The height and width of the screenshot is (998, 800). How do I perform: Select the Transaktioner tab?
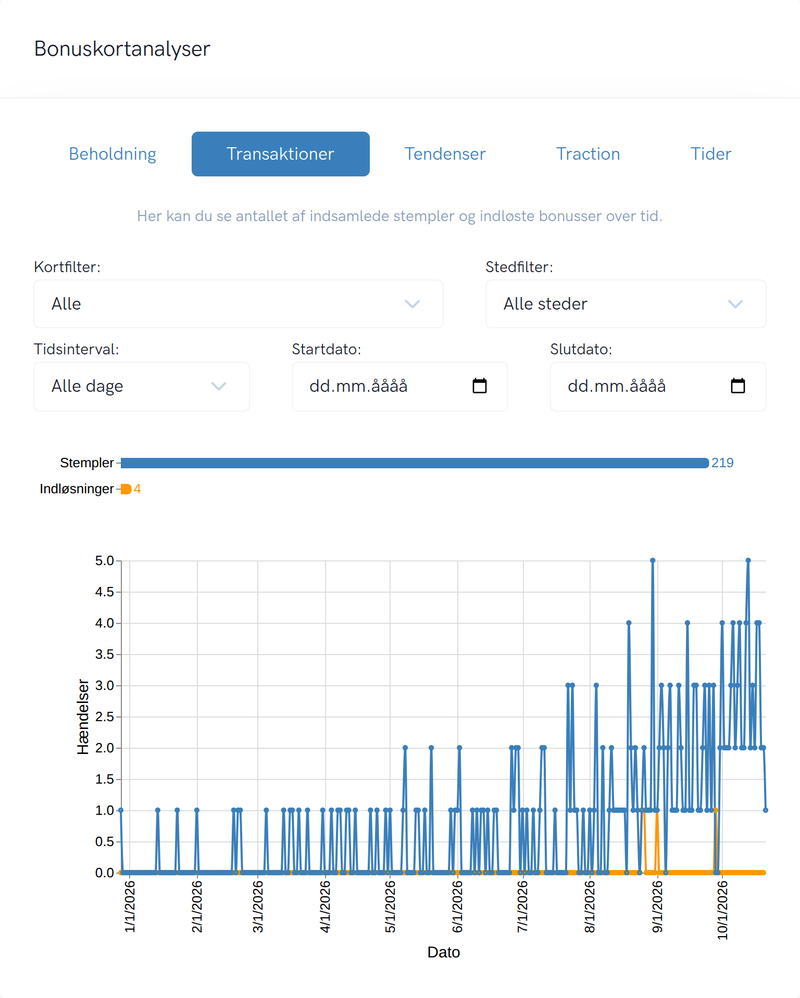[281, 154]
